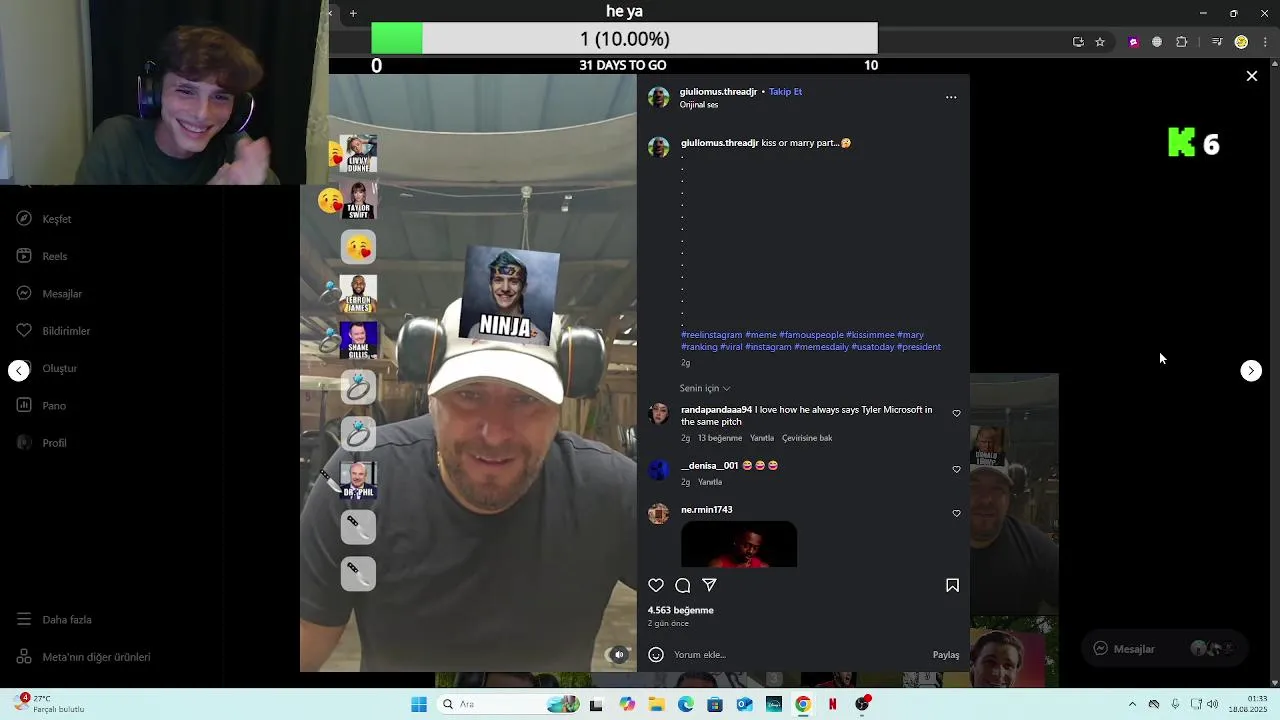
Task: Open Keşfet in the Instagram sidebar
Action: pos(44,219)
